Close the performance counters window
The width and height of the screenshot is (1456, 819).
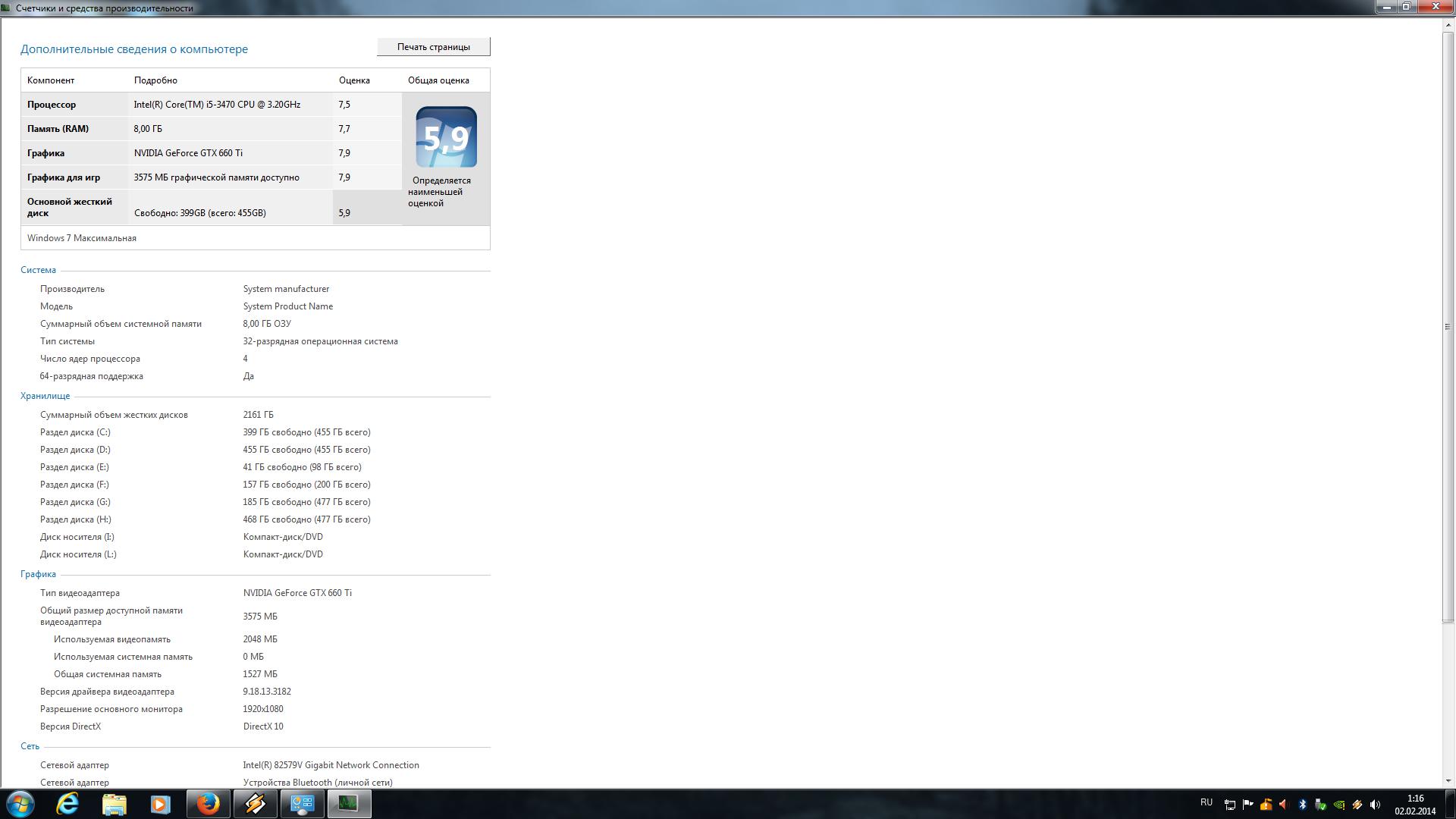point(1436,7)
